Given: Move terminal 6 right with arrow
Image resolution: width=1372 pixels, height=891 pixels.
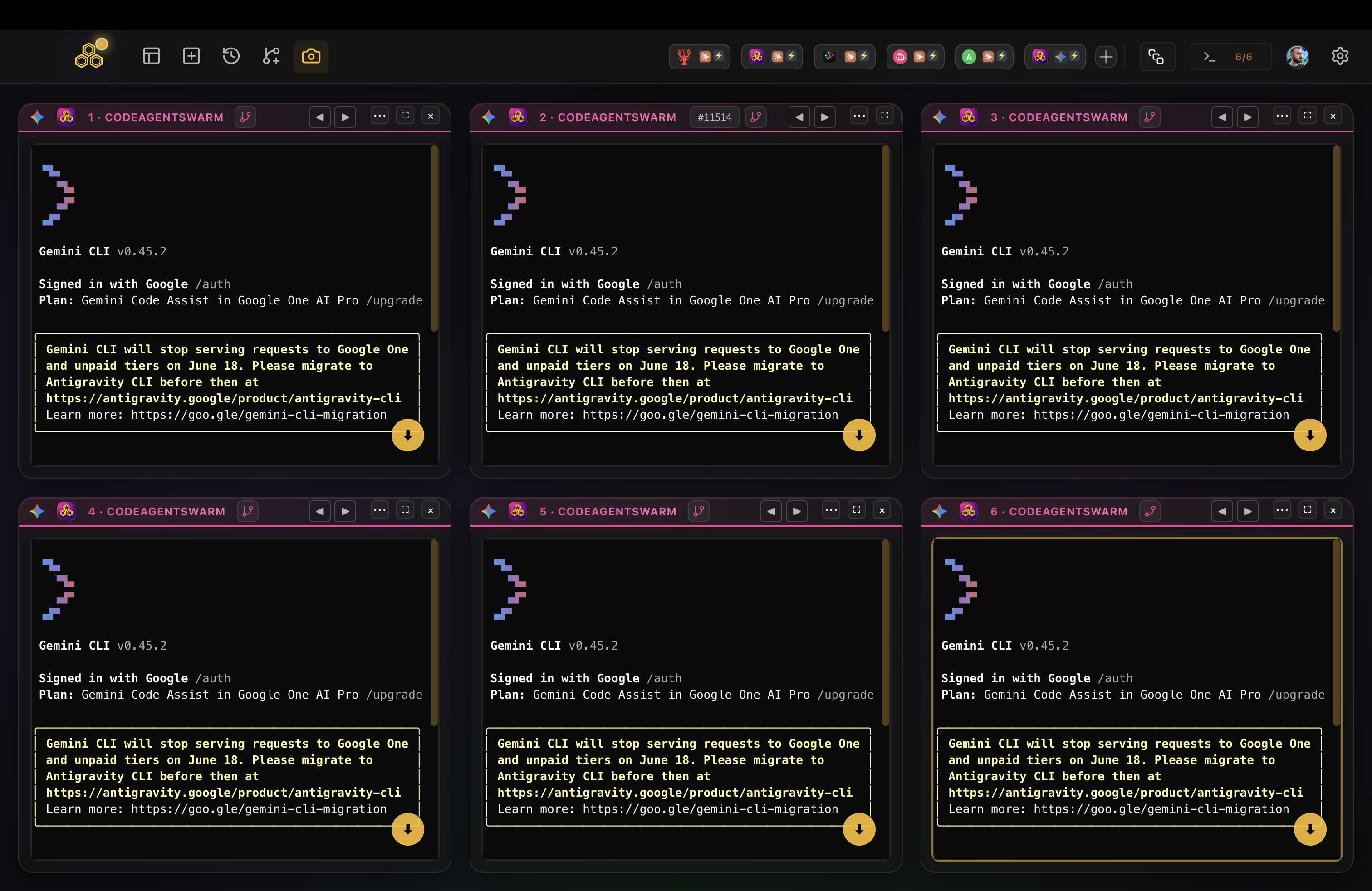Looking at the screenshot, I should [x=1248, y=511].
